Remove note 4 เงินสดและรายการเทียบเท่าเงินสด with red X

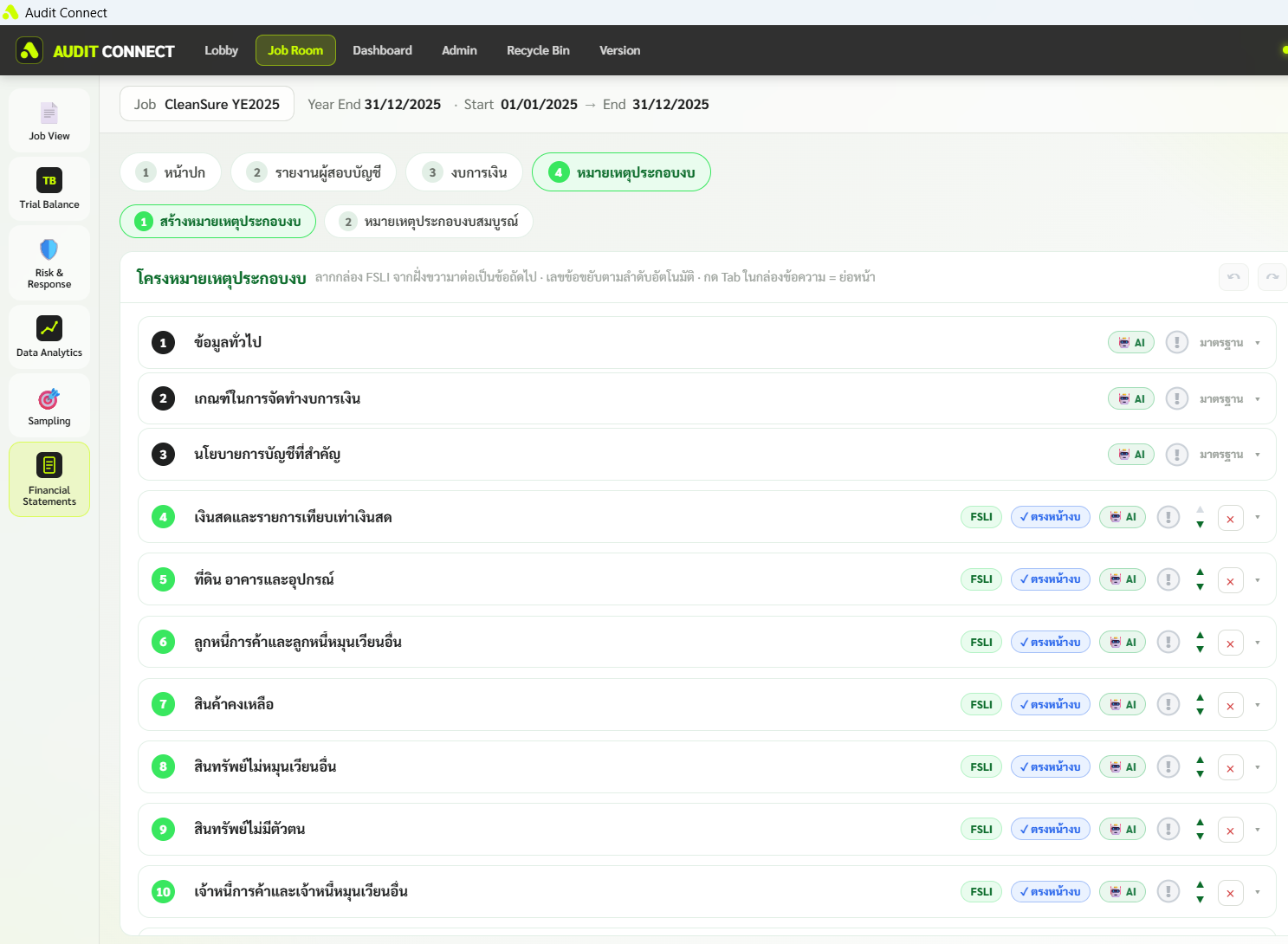[x=1231, y=518]
